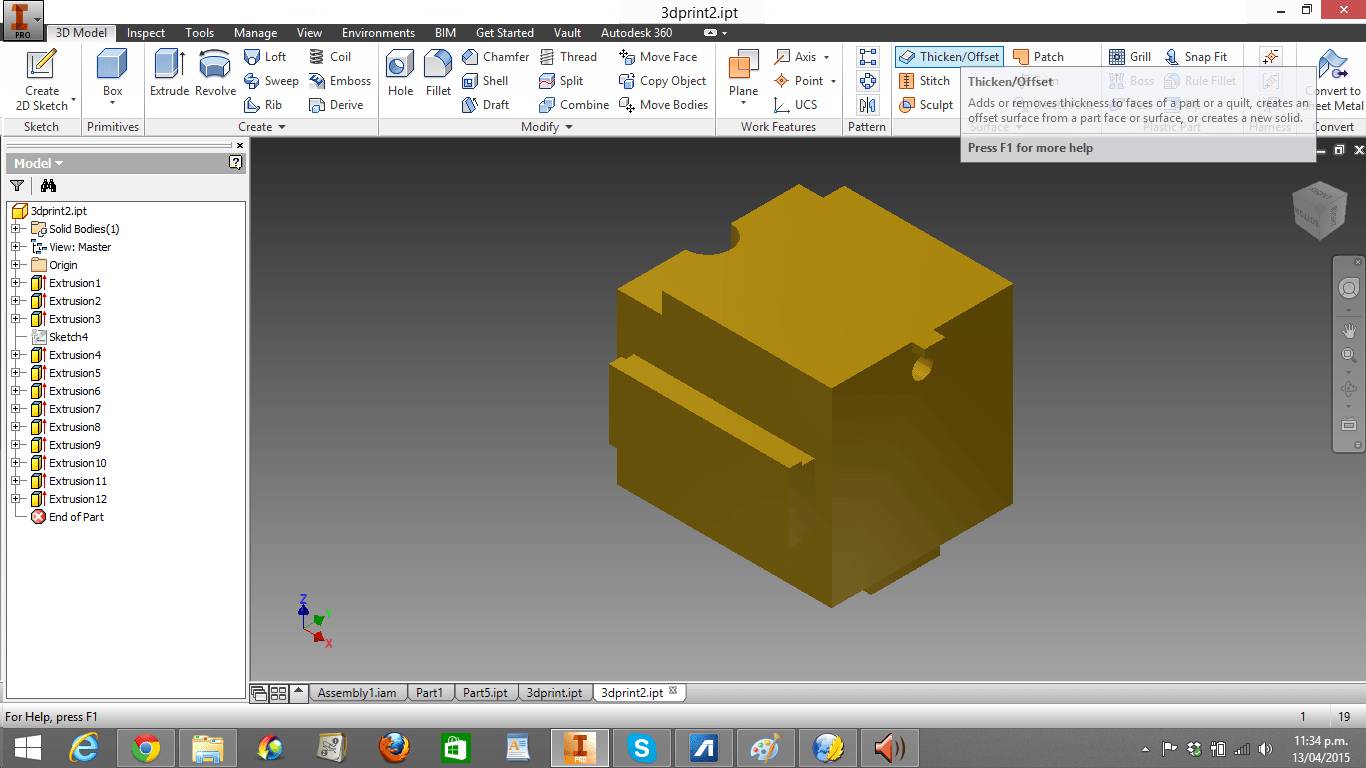This screenshot has width=1366, height=768.
Task: Expand the Extrusion1 node
Action: click(x=16, y=283)
